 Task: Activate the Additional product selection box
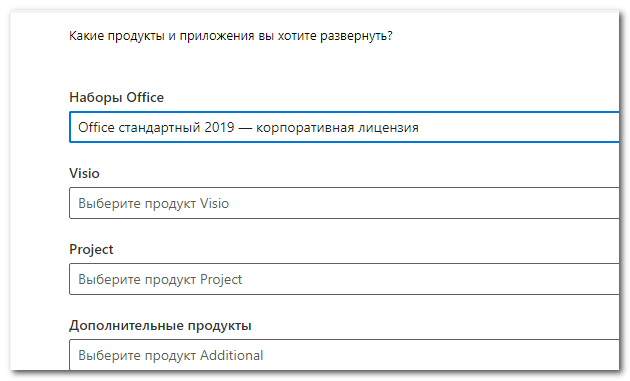pos(344,354)
